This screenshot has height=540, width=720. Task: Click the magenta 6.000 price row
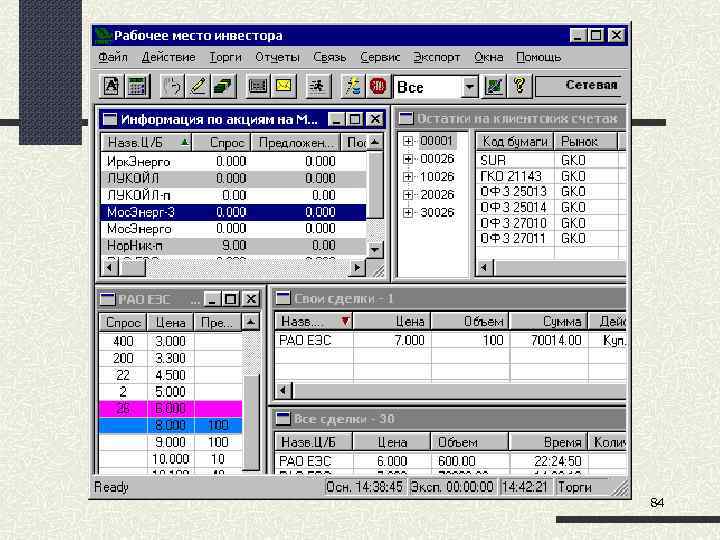coord(170,408)
